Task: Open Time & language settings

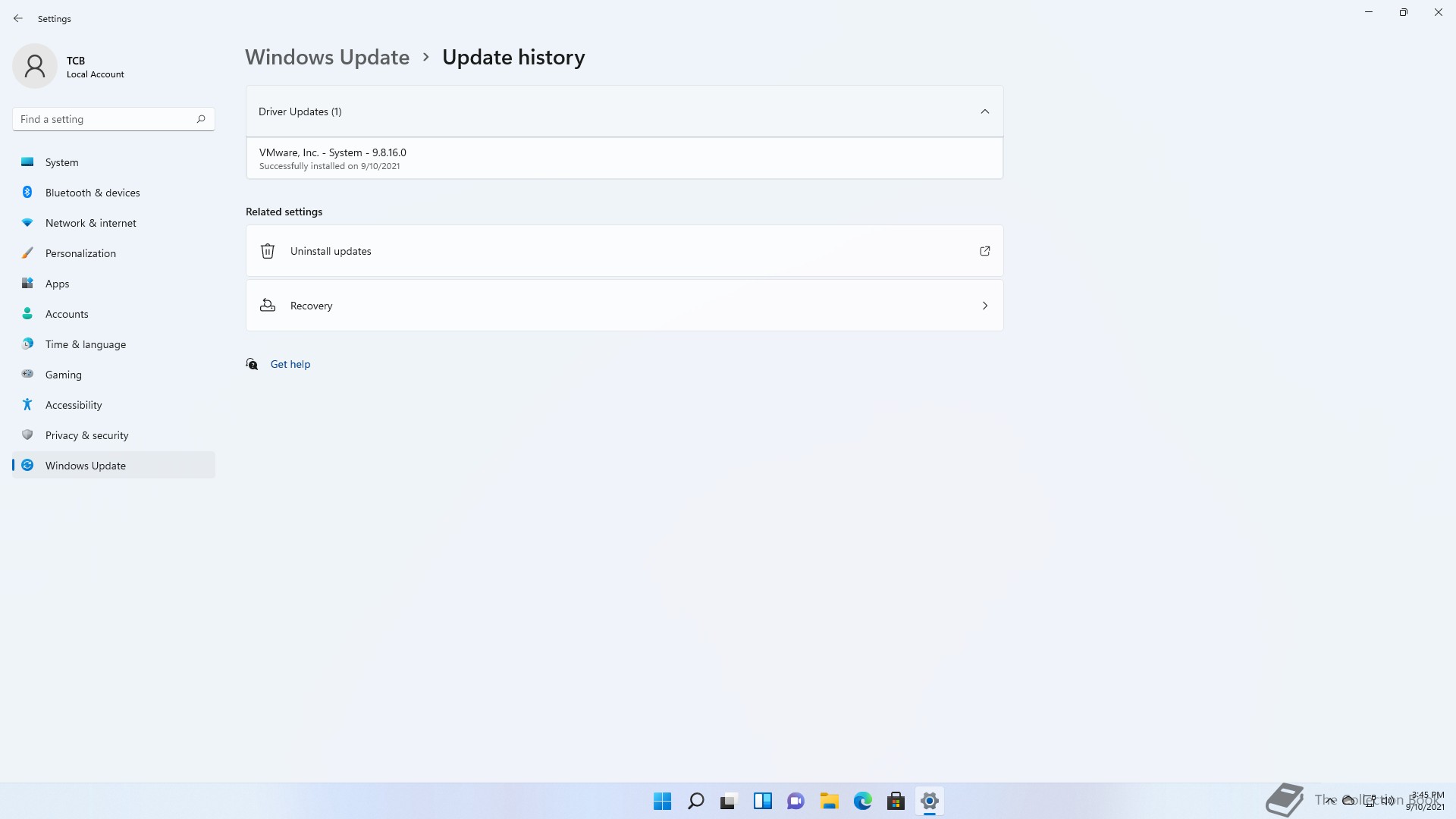Action: coord(114,344)
